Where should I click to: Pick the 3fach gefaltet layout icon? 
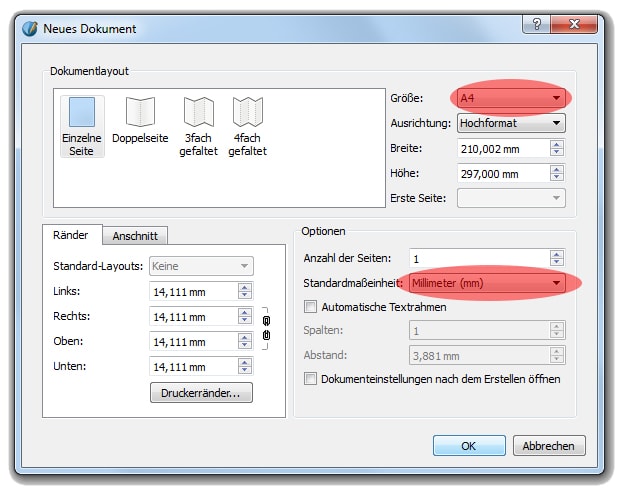198,112
